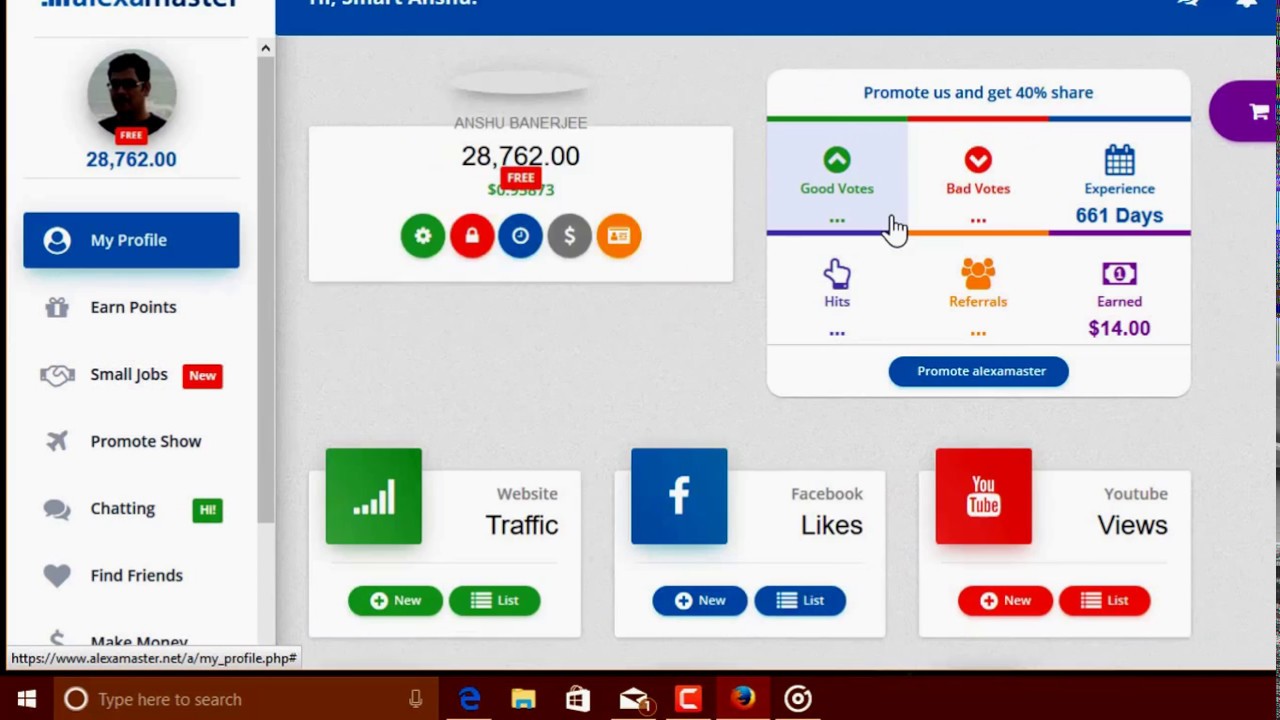Image resolution: width=1280 pixels, height=720 pixels.
Task: Click the green settings gear icon
Action: click(x=423, y=236)
